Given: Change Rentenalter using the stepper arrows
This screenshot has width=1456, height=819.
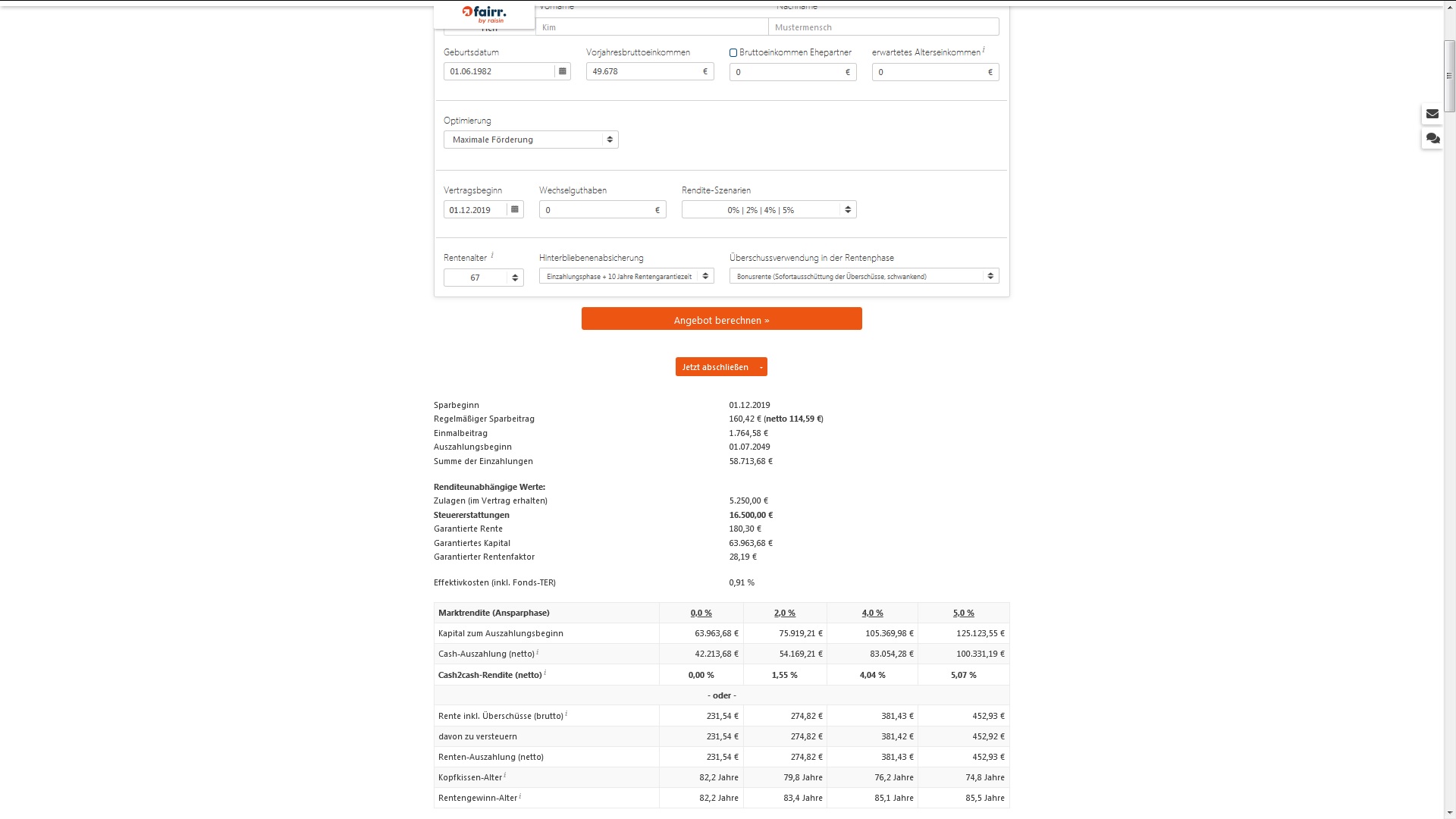Looking at the screenshot, I should click(515, 278).
